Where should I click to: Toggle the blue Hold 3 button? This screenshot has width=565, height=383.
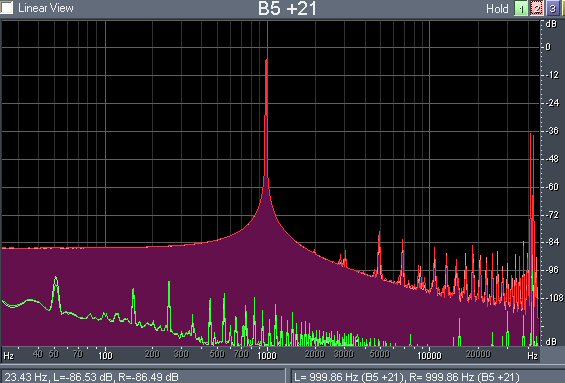[x=552, y=9]
